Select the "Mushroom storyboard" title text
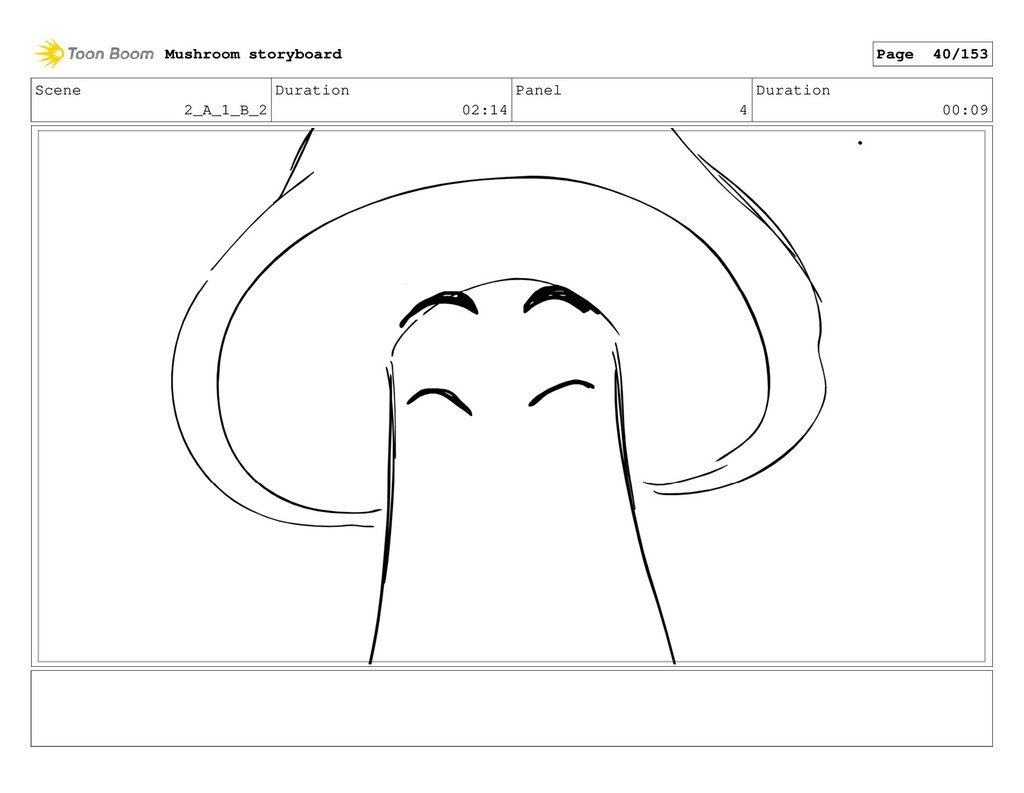 click(x=253, y=54)
